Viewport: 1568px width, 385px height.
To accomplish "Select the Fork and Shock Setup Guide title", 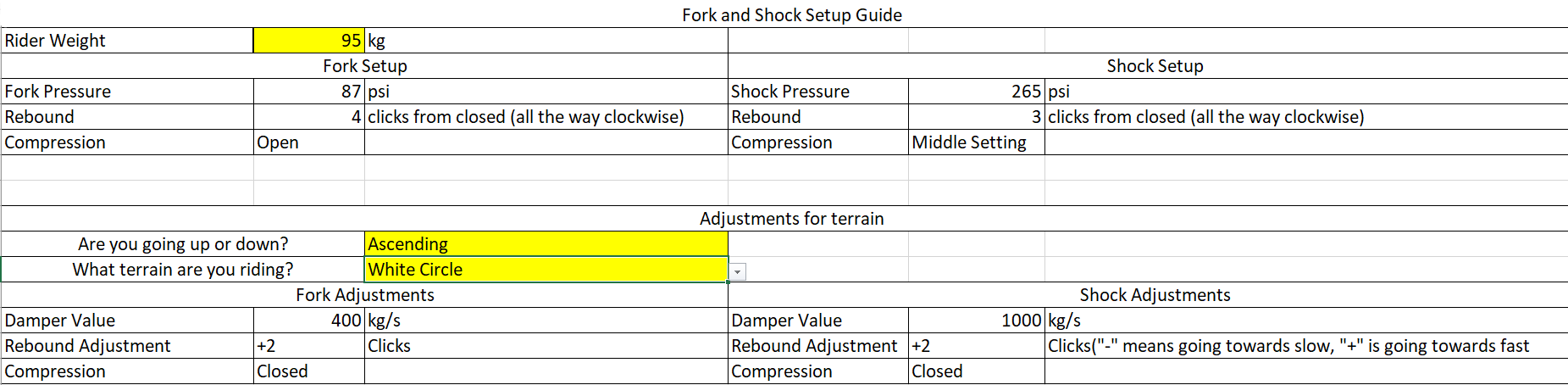I will click(x=792, y=15).
